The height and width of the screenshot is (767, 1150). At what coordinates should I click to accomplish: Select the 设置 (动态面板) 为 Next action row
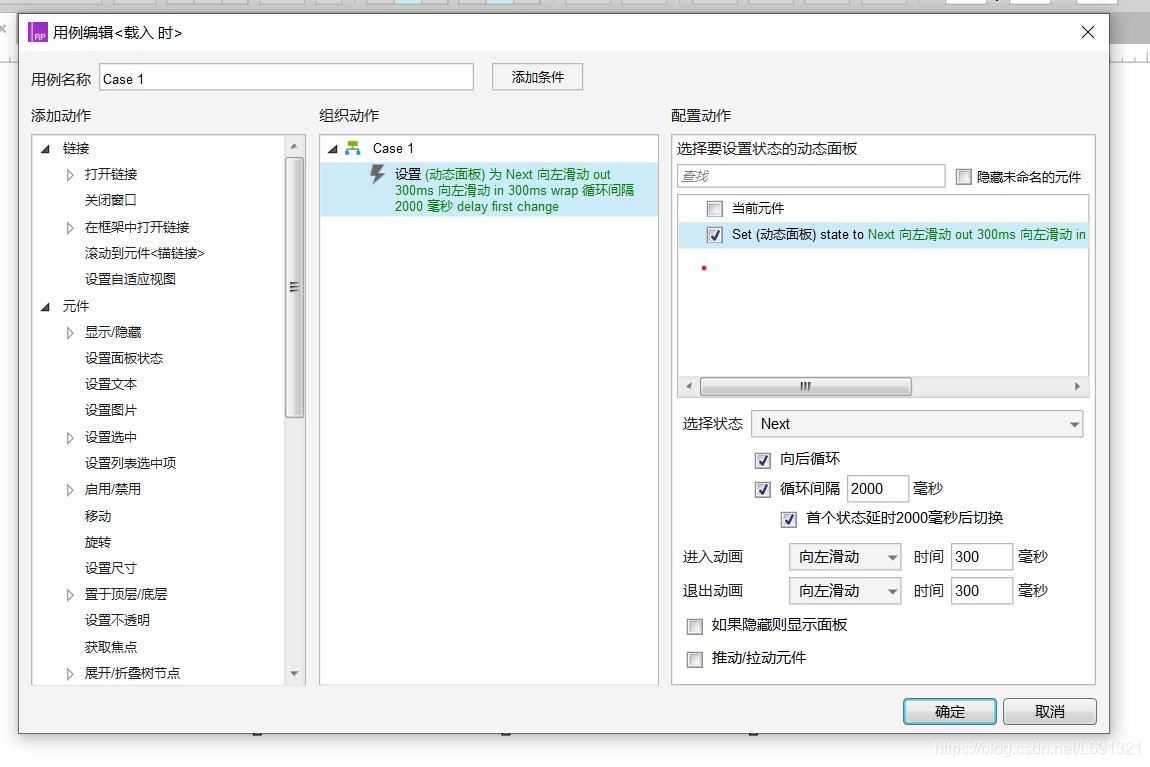coord(489,190)
